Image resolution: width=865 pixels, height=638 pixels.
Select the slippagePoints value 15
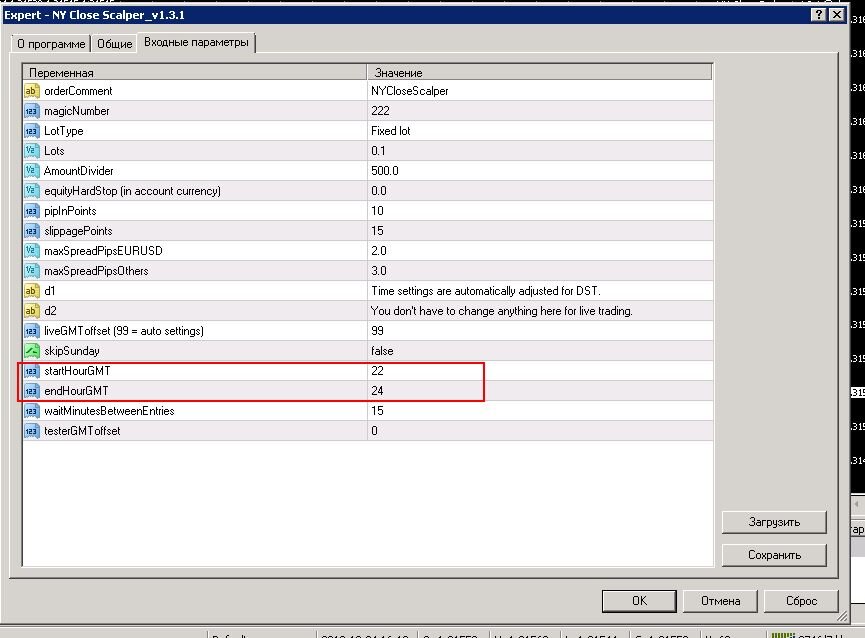(x=377, y=231)
